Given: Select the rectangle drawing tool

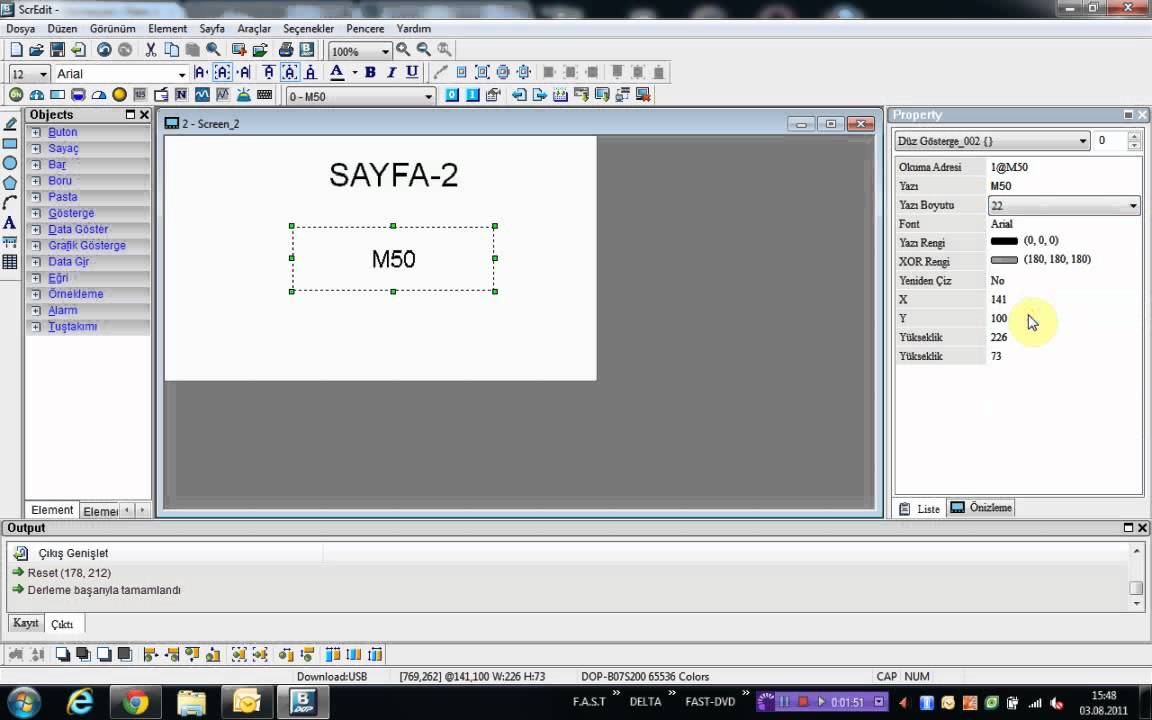Looking at the screenshot, I should (x=10, y=144).
